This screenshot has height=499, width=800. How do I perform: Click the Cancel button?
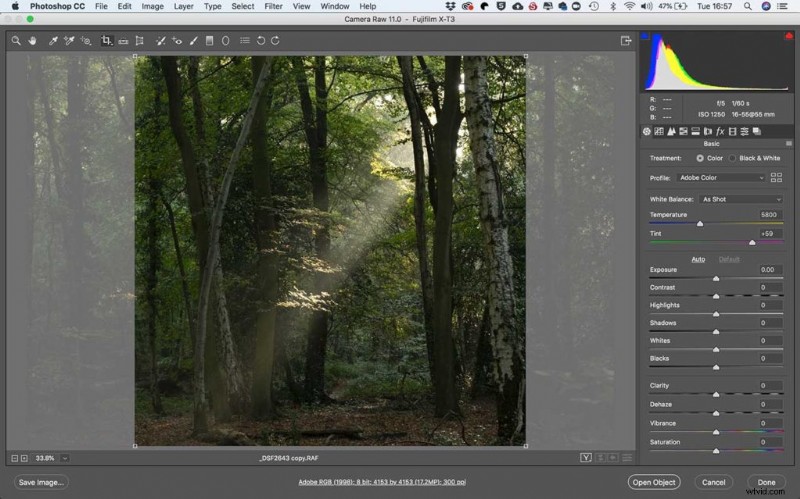(713, 482)
